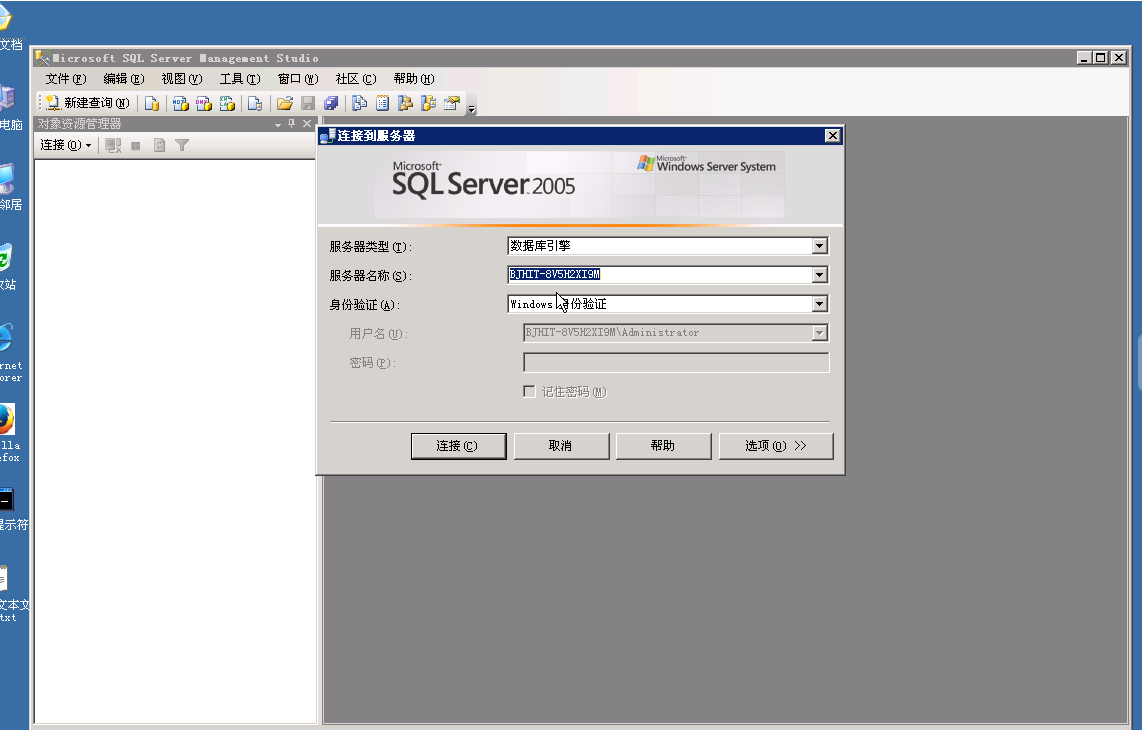Click the Summary page toolbar icon

382,103
